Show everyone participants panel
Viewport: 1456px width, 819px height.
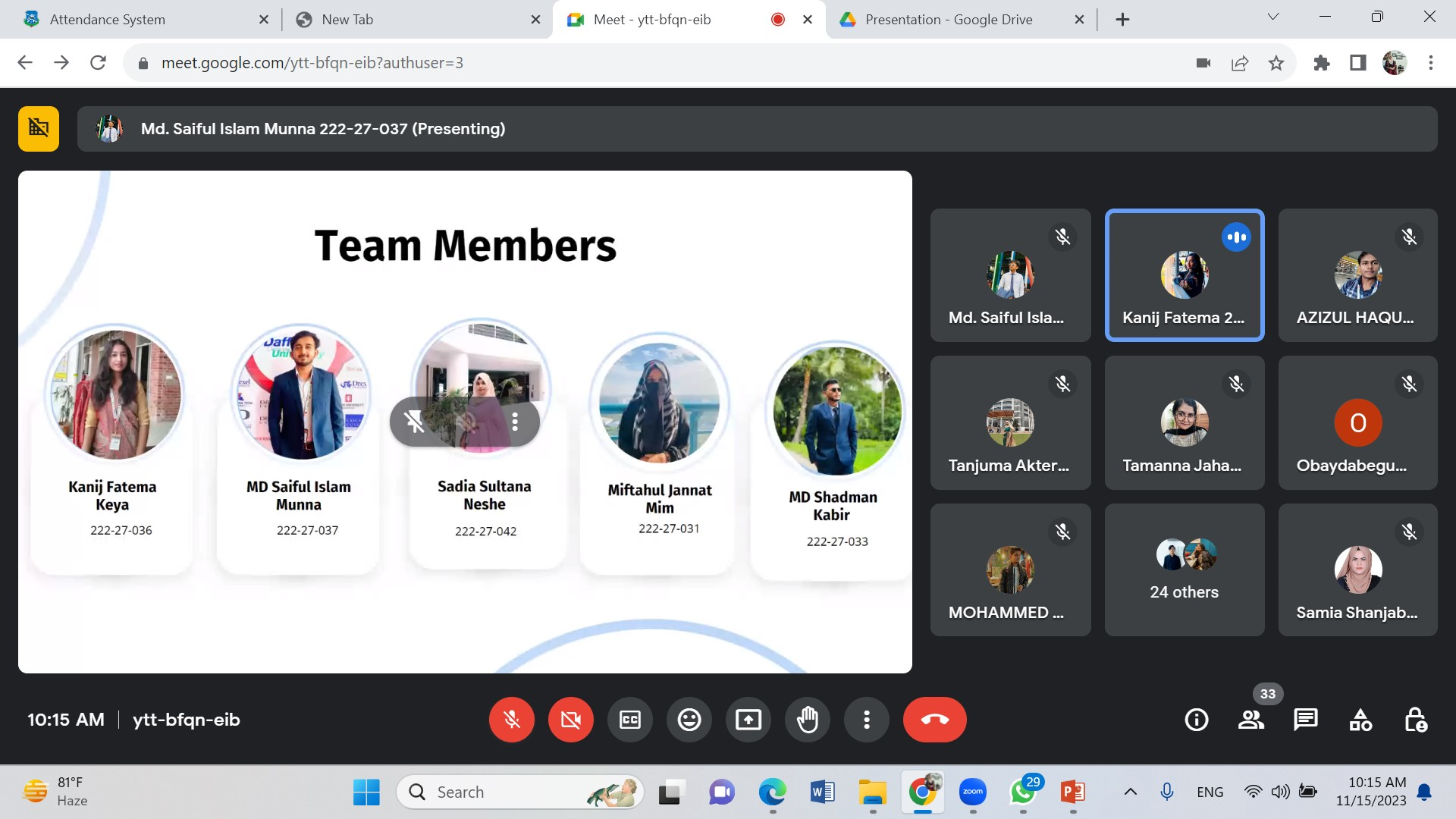[x=1251, y=720]
